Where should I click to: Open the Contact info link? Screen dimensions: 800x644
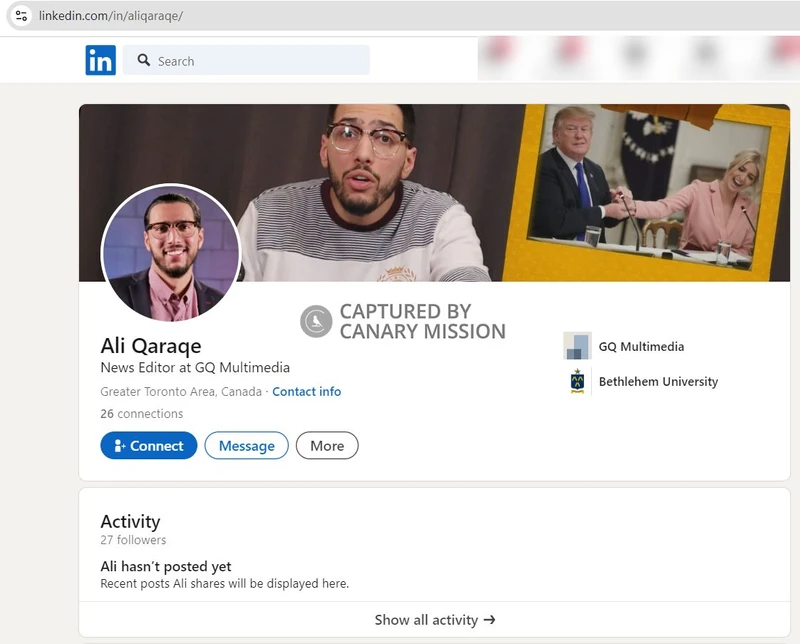click(x=307, y=391)
